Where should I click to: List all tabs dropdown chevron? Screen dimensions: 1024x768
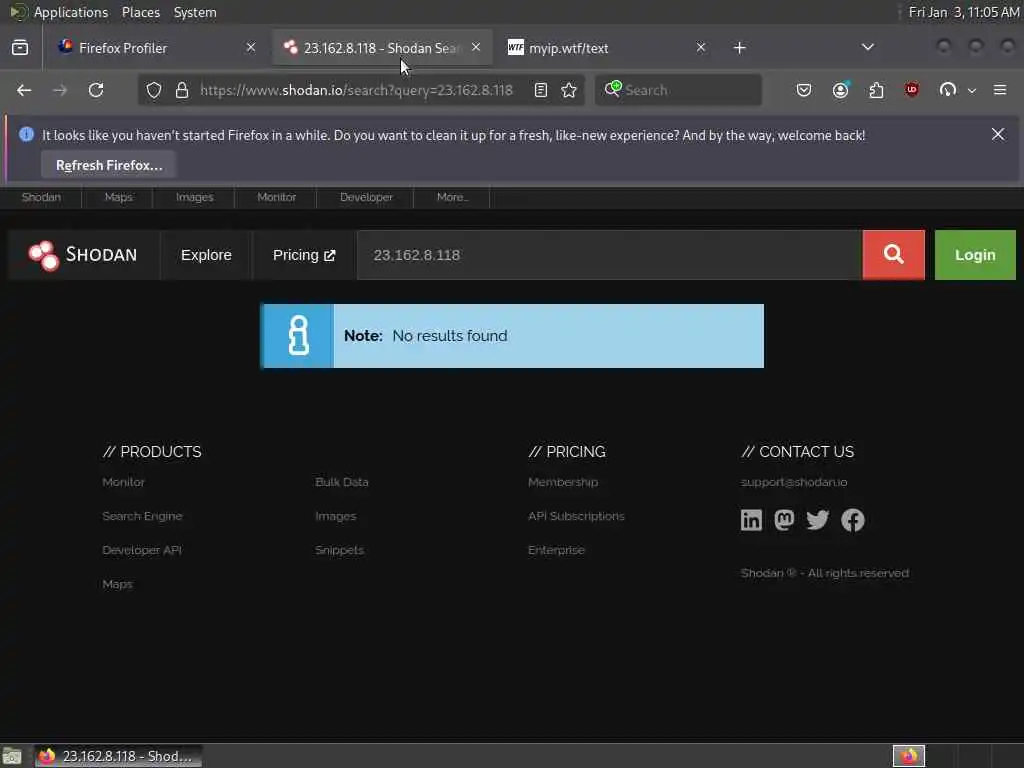(867, 47)
